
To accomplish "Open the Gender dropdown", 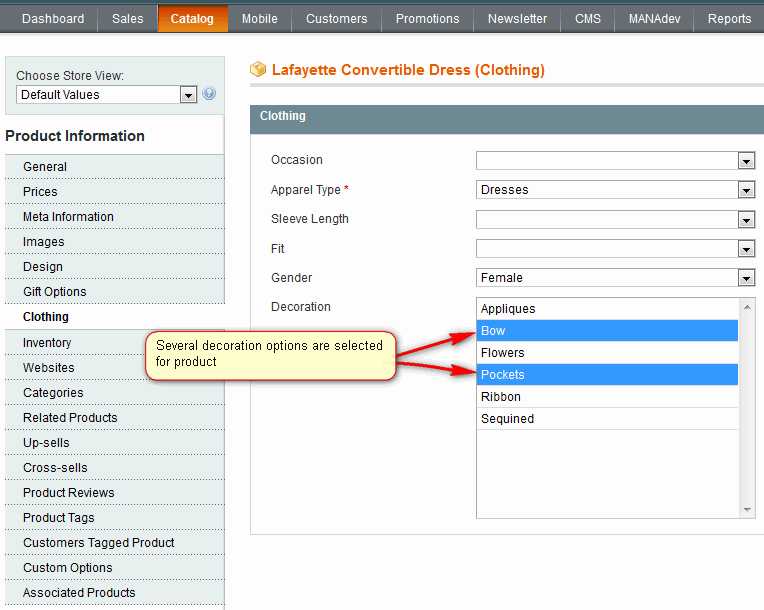I will (614, 278).
